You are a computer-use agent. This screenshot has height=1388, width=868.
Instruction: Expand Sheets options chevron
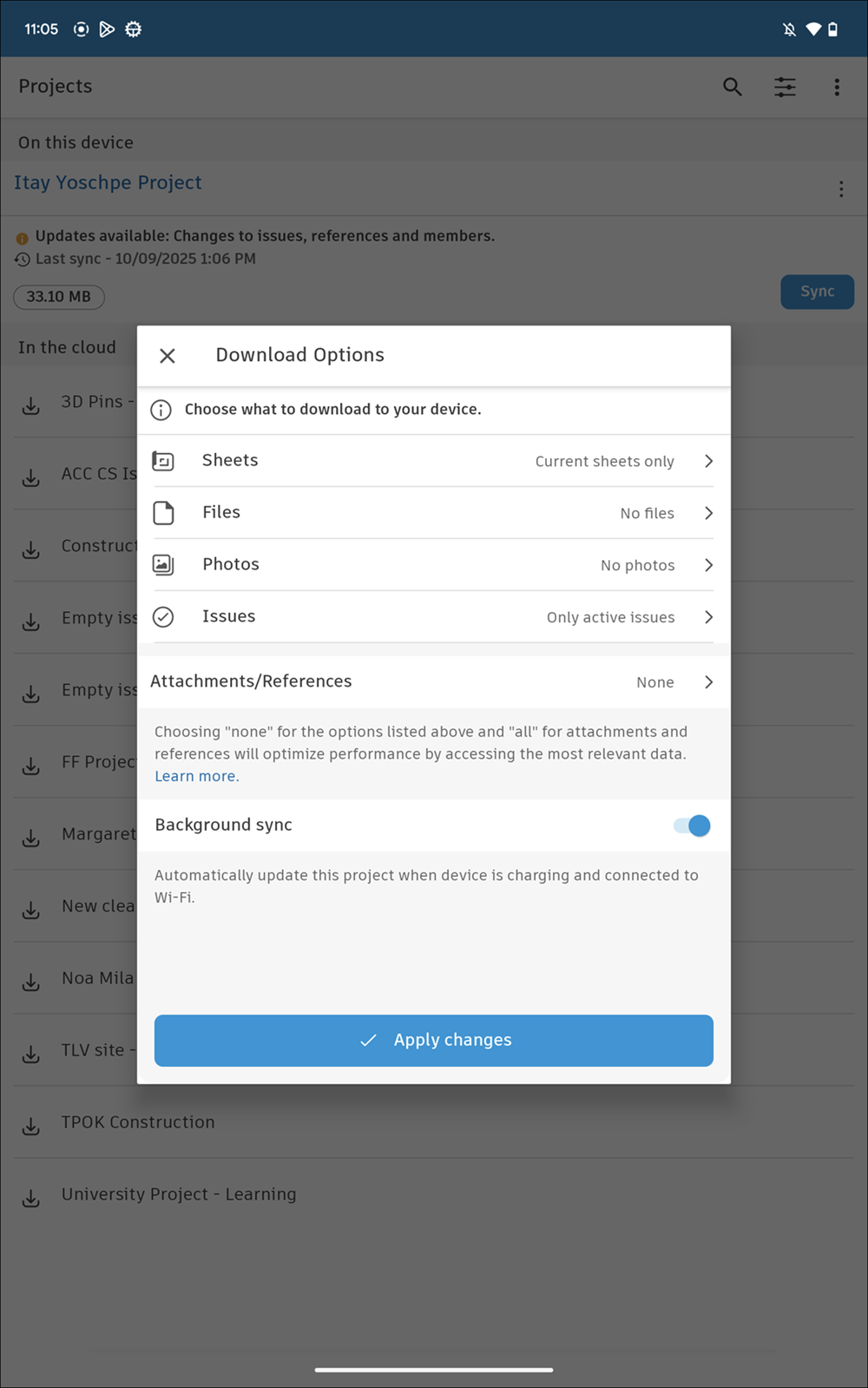708,461
